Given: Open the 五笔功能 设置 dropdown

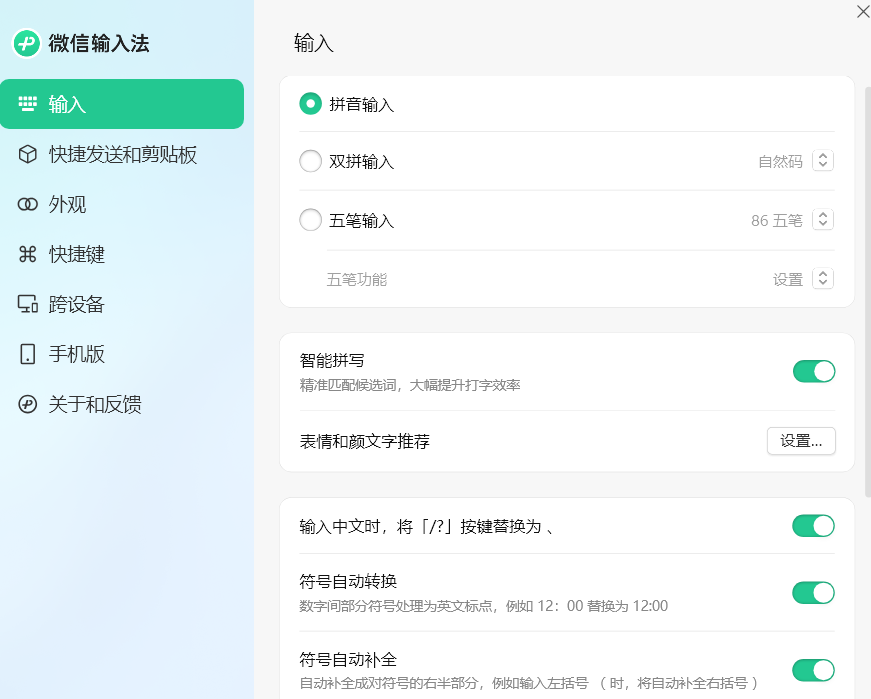Looking at the screenshot, I should pyautogui.click(x=823, y=278).
